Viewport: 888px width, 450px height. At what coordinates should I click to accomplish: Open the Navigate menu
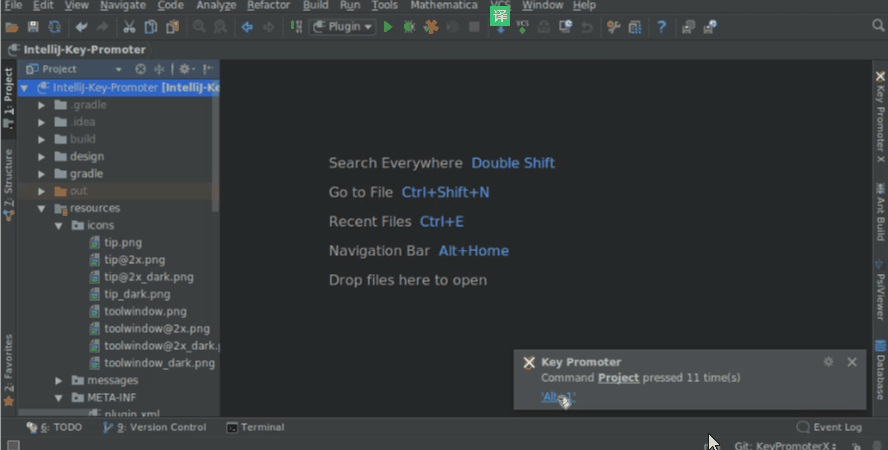(123, 5)
